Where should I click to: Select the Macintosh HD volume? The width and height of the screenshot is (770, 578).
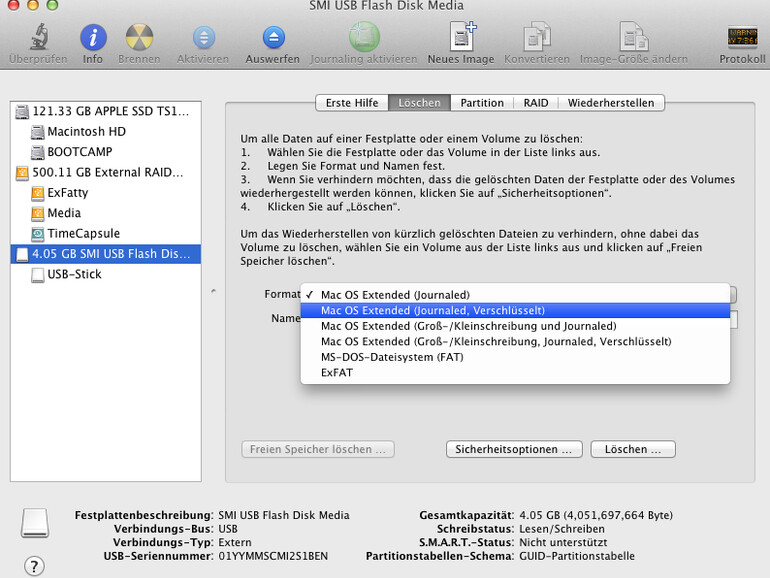click(x=106, y=132)
